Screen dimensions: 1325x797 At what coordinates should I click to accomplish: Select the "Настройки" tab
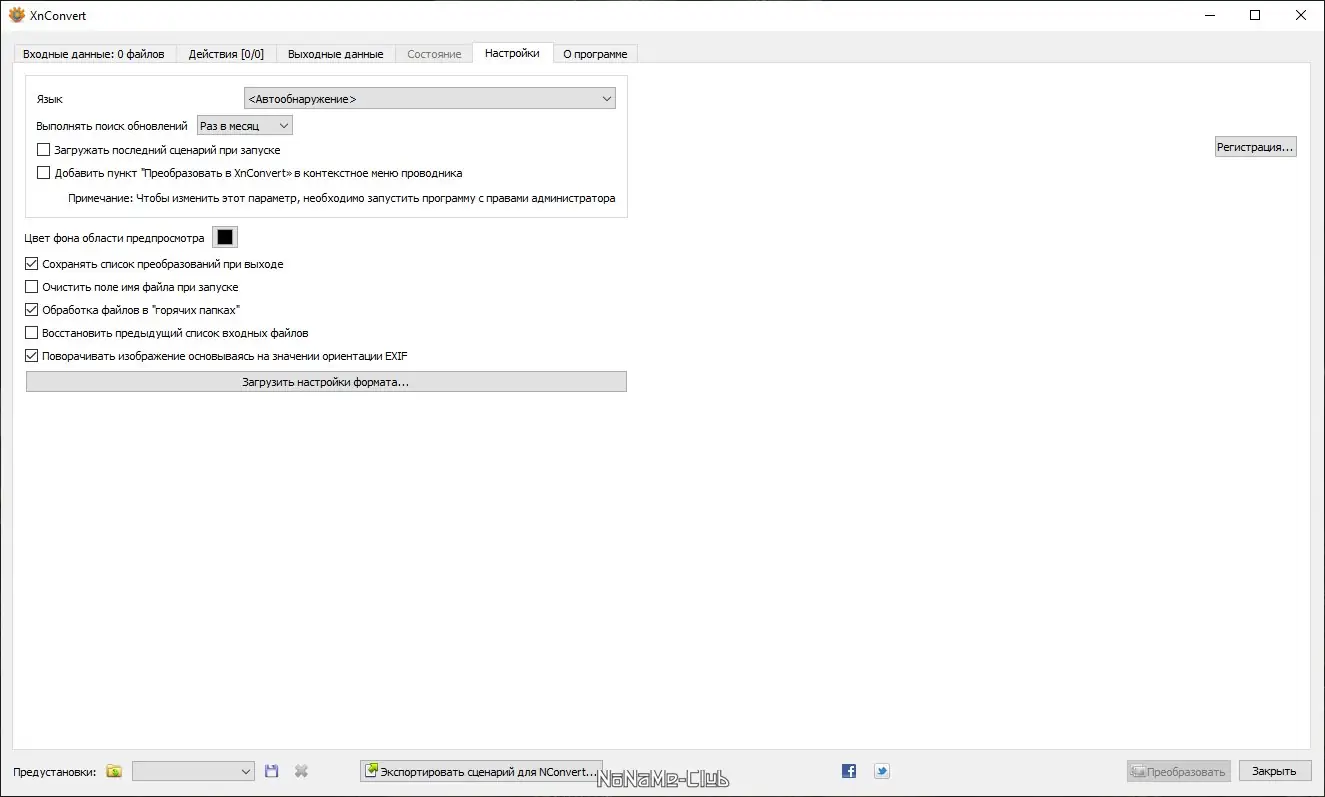tap(512, 53)
